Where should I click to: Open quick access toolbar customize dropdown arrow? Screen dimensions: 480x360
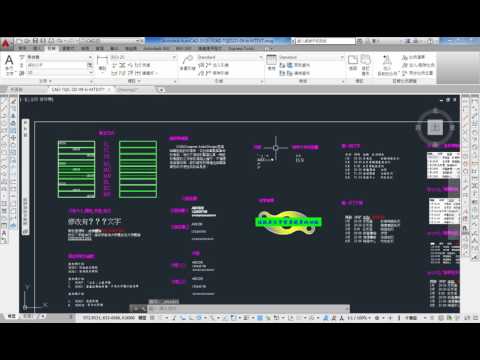[x=139, y=41]
